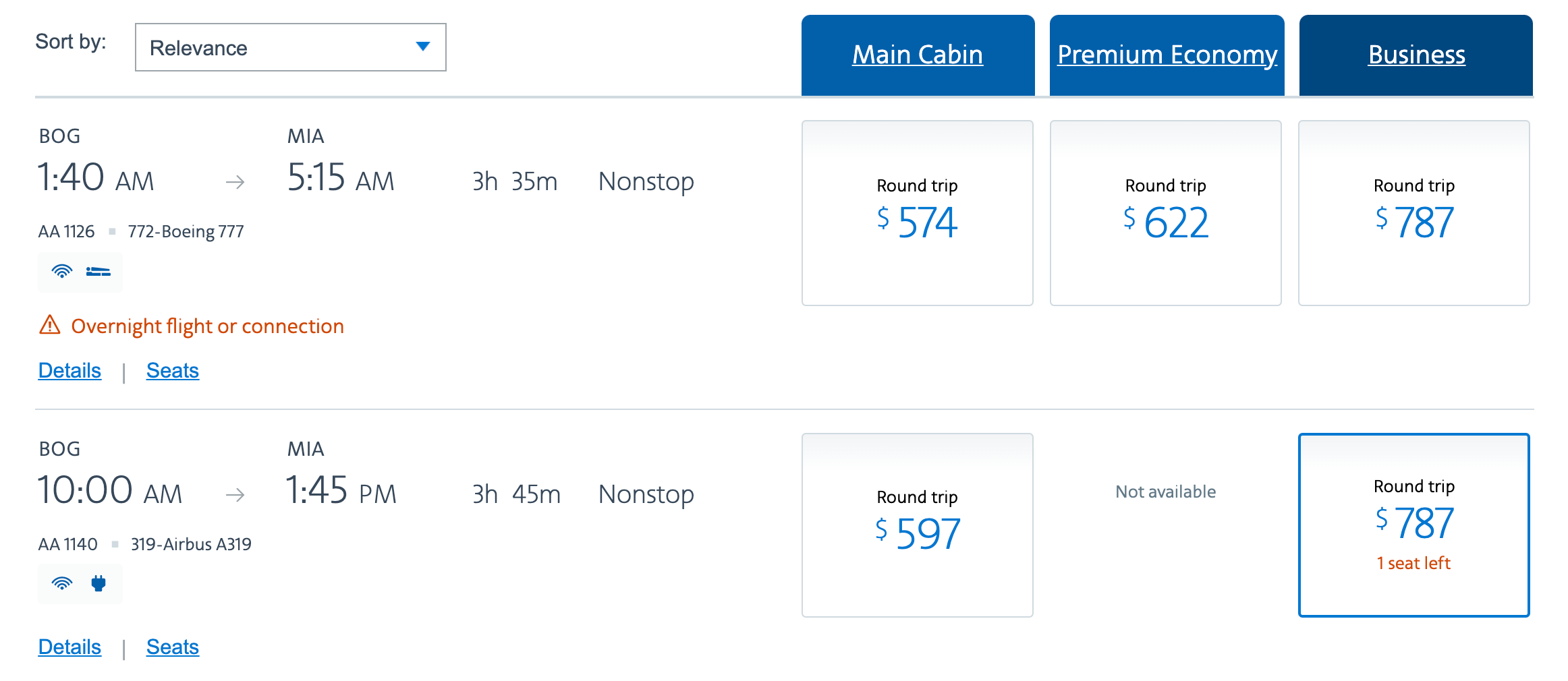
Task: Select Business fare with 1 seat left
Action: [x=1414, y=525]
